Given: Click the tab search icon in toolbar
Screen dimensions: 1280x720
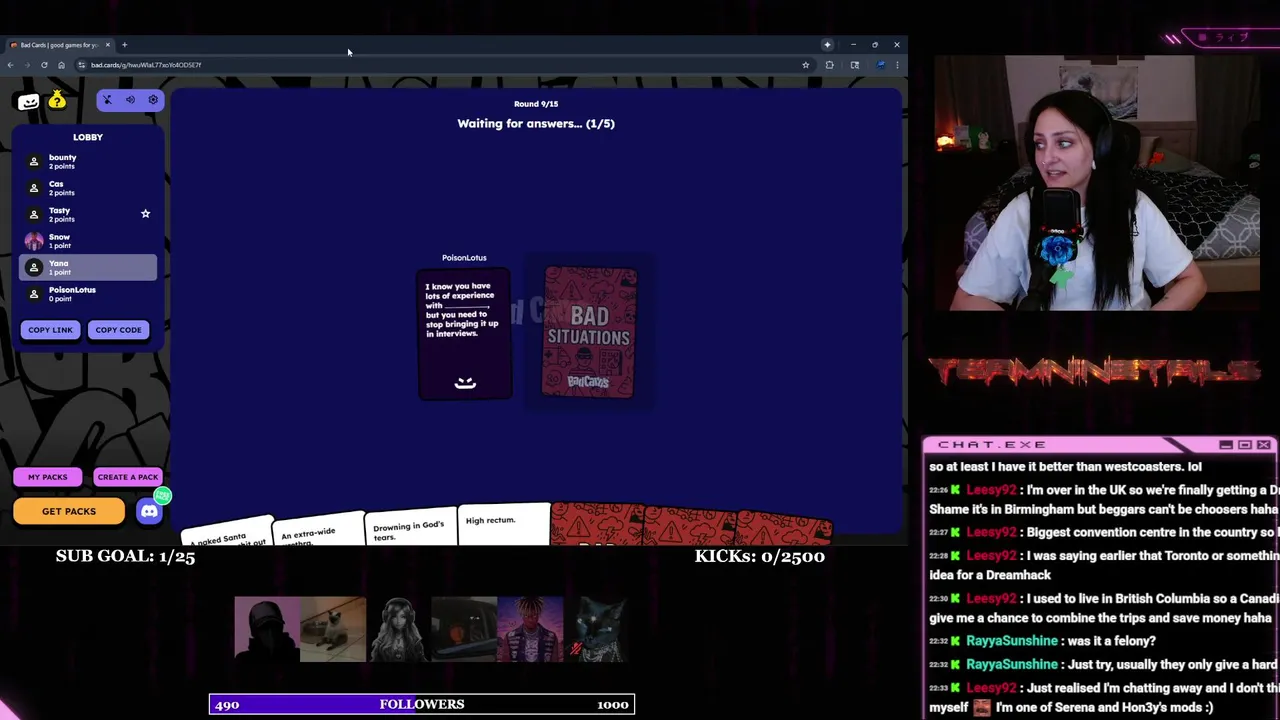Looking at the screenshot, I should [855, 65].
